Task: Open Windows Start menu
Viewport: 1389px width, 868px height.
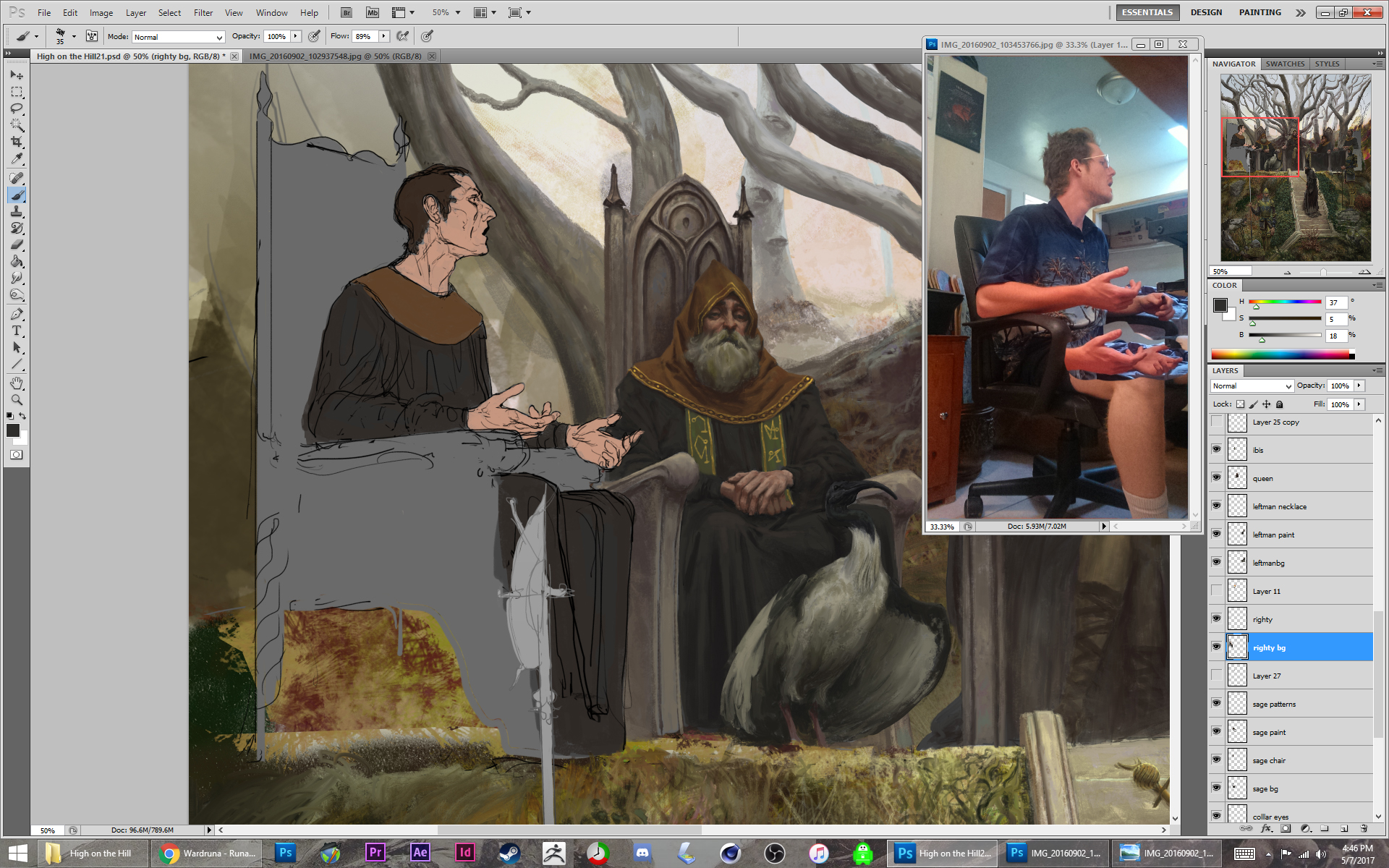Action: pyautogui.click(x=18, y=853)
